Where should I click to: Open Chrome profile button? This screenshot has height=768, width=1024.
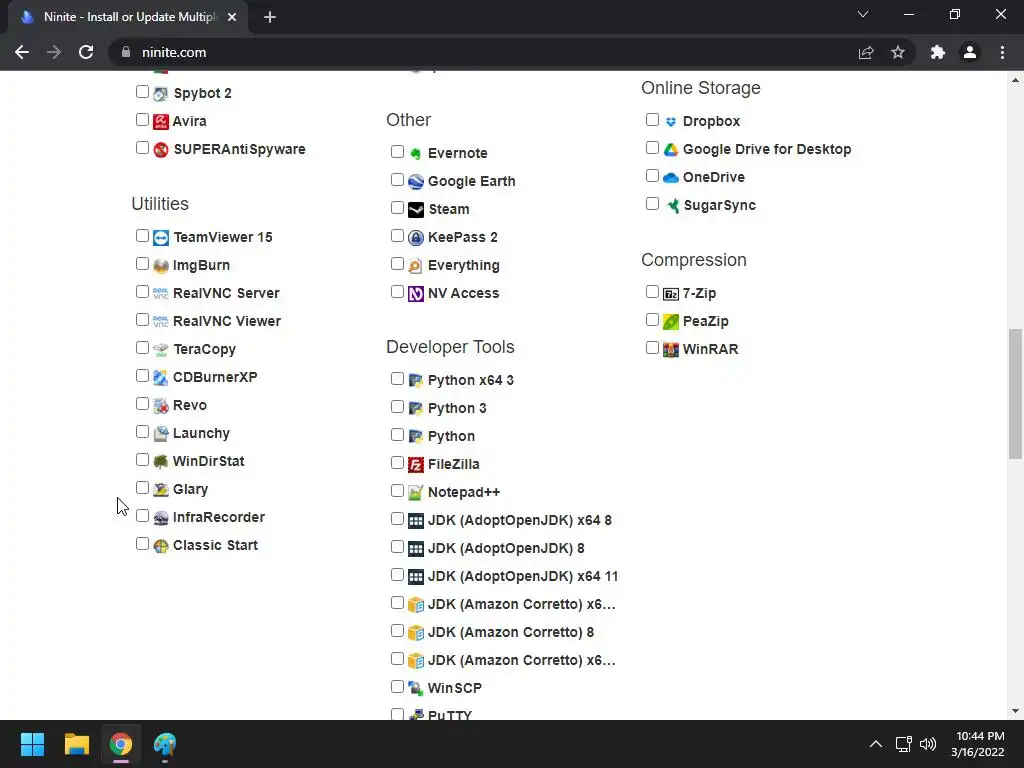pyautogui.click(x=970, y=52)
